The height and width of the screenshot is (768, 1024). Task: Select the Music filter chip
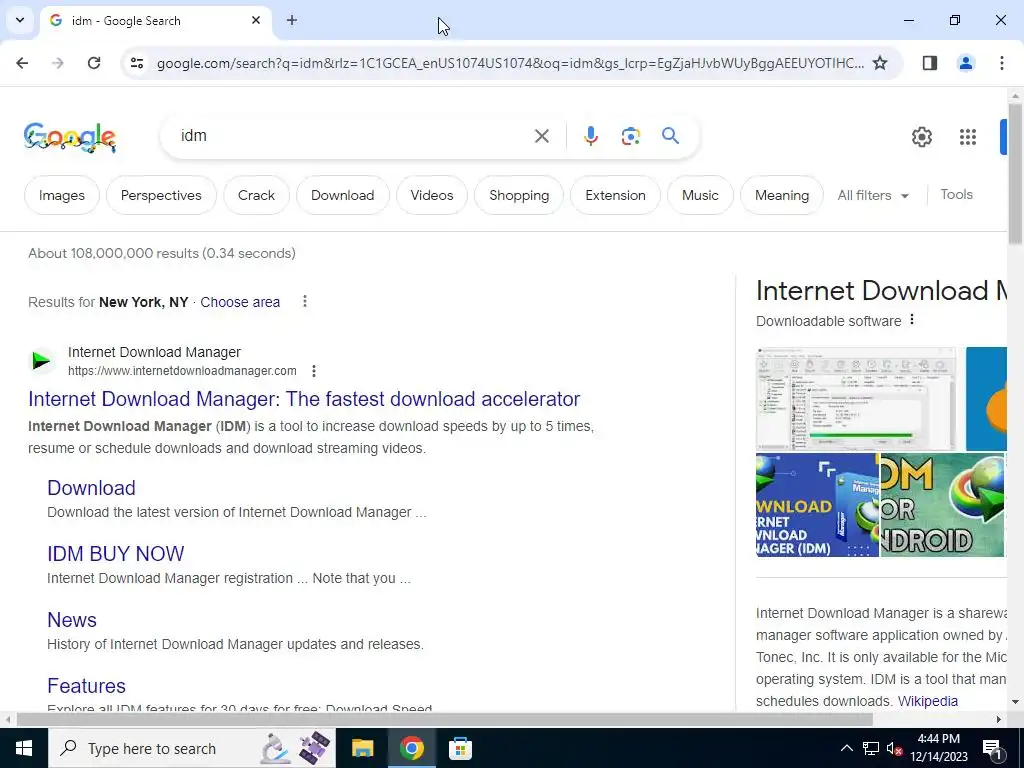(700, 195)
